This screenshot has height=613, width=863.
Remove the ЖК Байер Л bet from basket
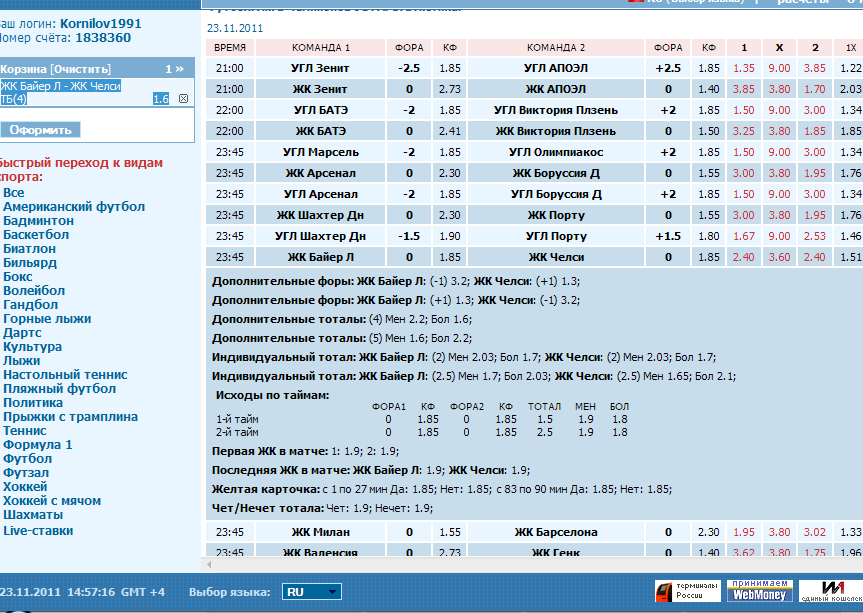[183, 98]
